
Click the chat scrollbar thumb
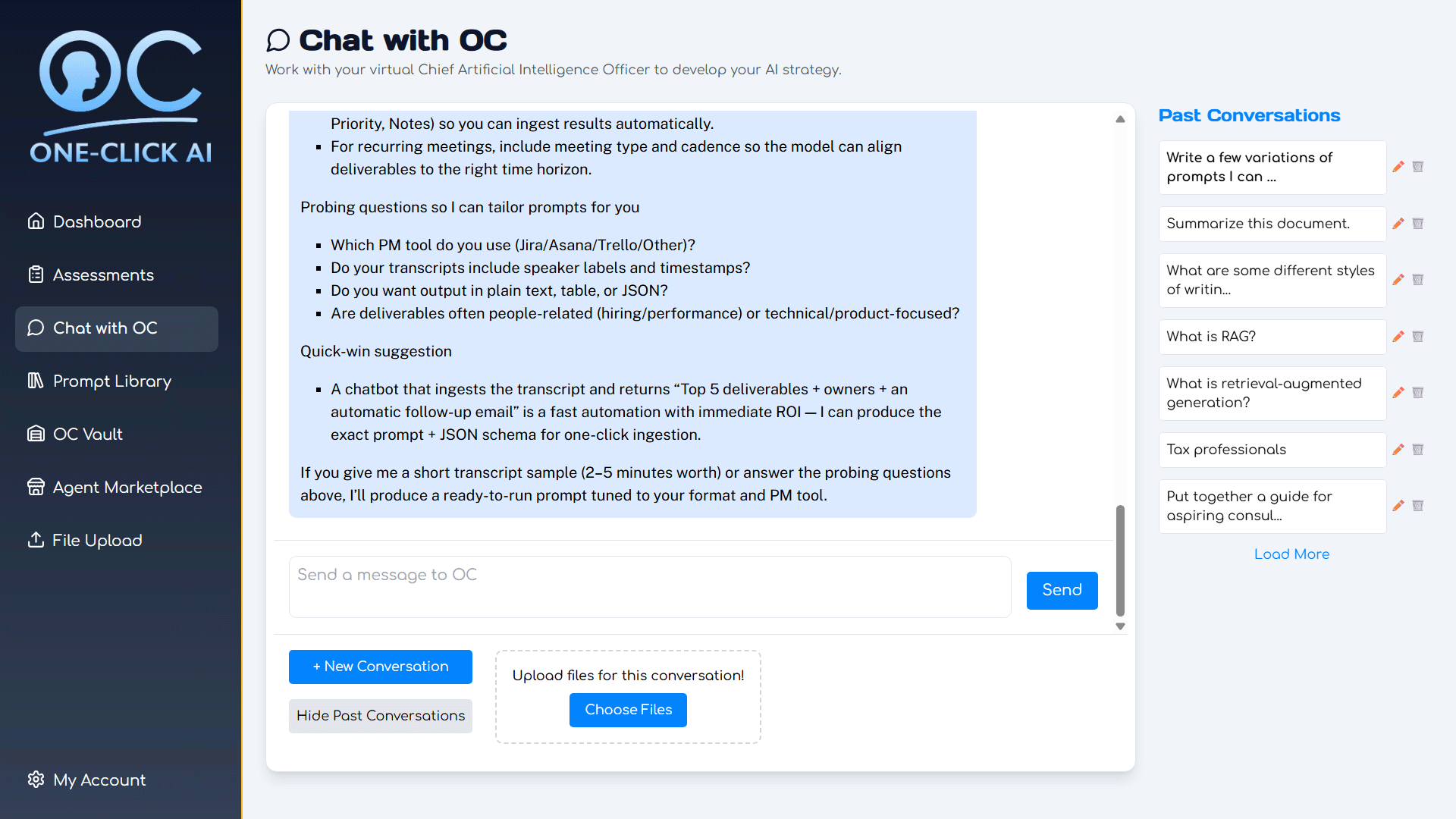[x=1120, y=560]
